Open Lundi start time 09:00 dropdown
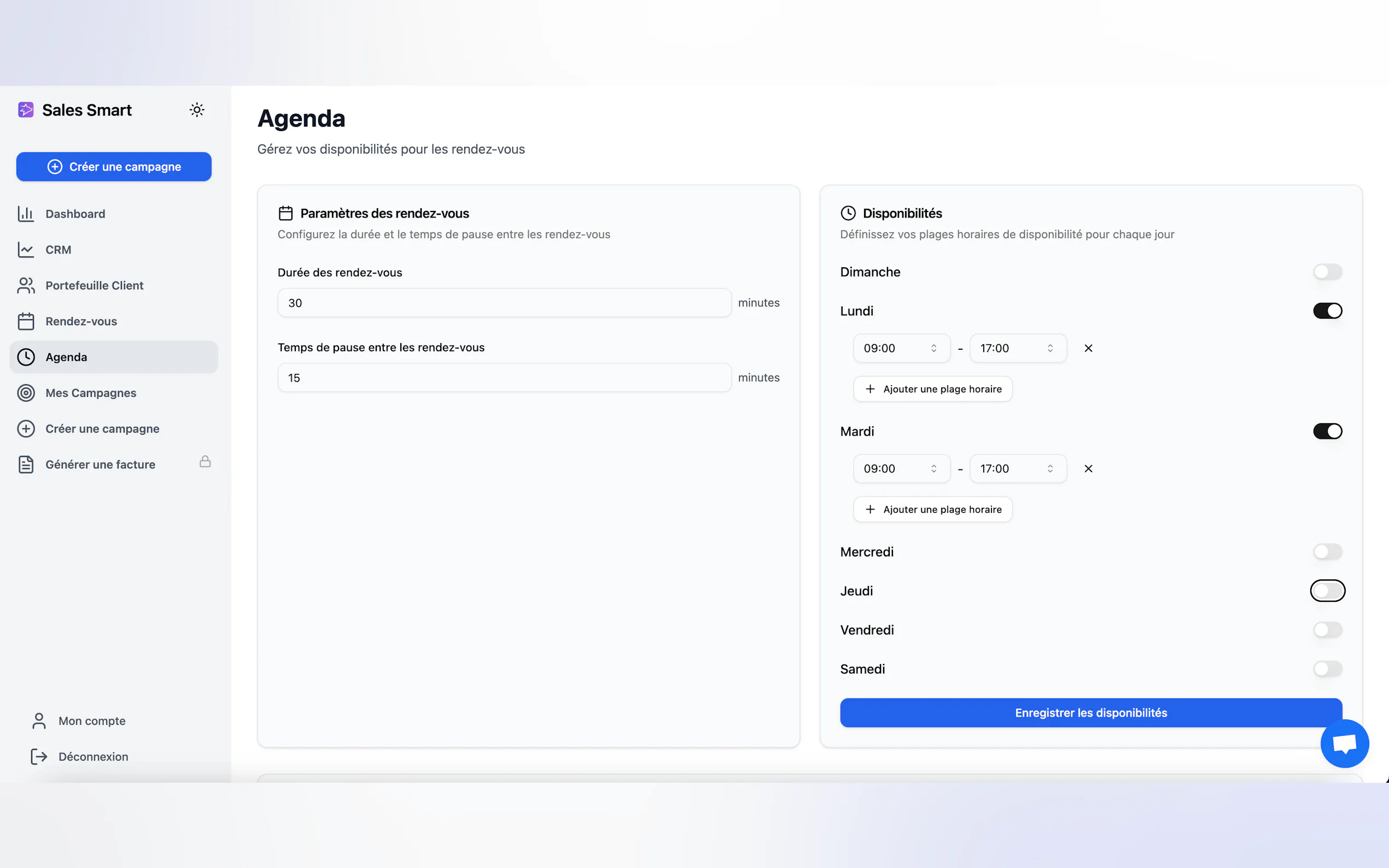 pos(901,348)
